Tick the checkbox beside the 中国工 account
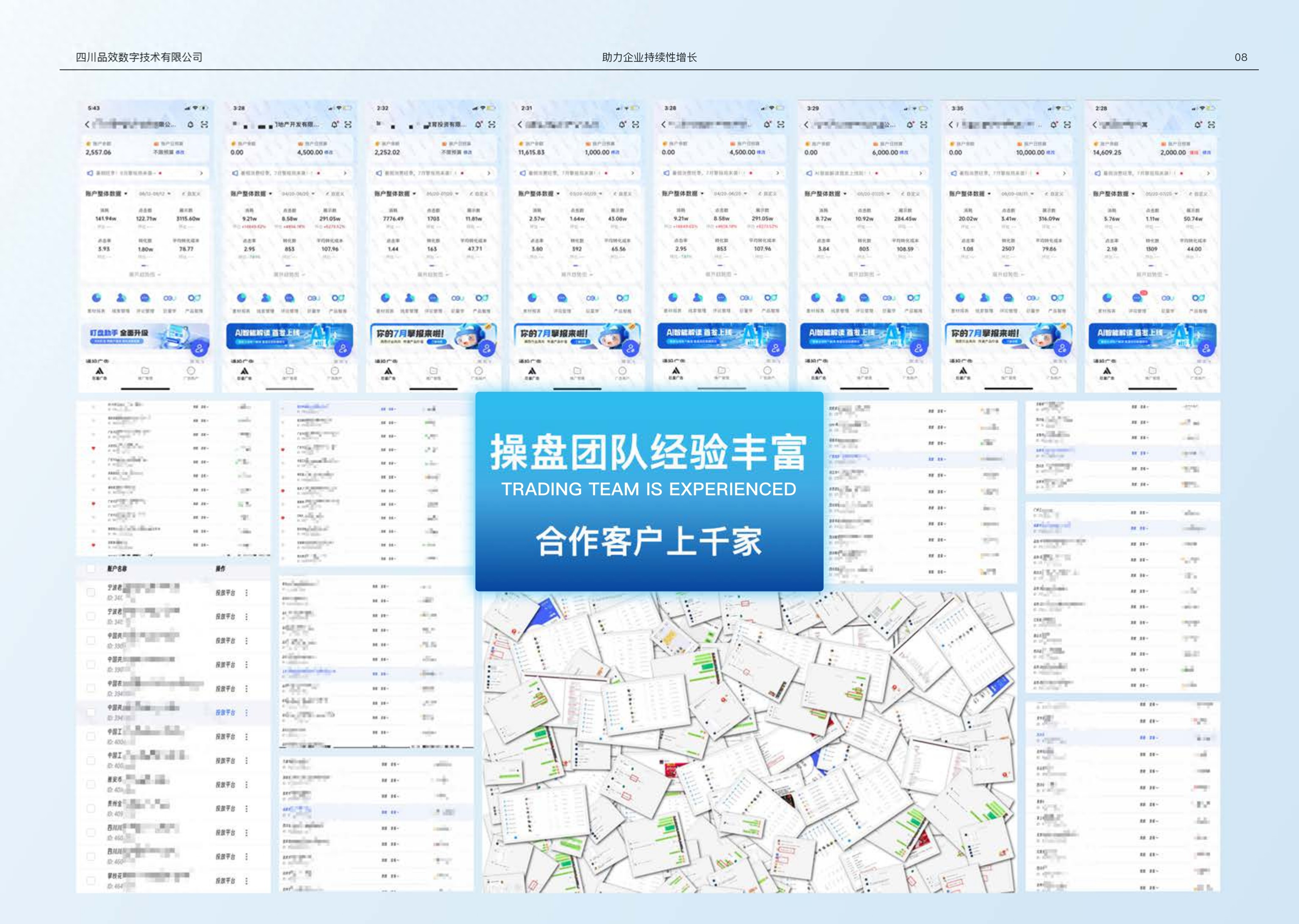The height and width of the screenshot is (924, 1299). (x=91, y=736)
